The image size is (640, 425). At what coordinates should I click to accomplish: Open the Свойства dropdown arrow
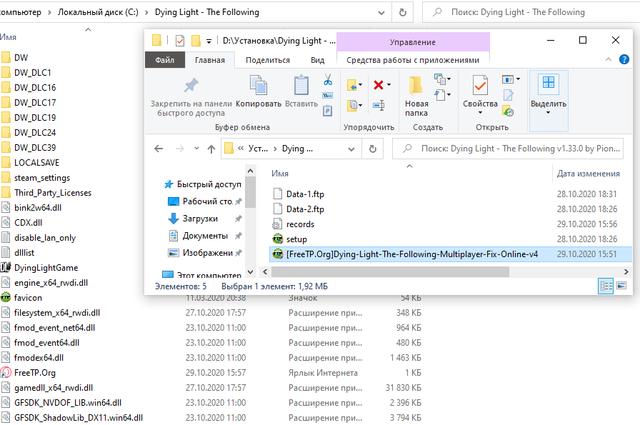pyautogui.click(x=480, y=113)
